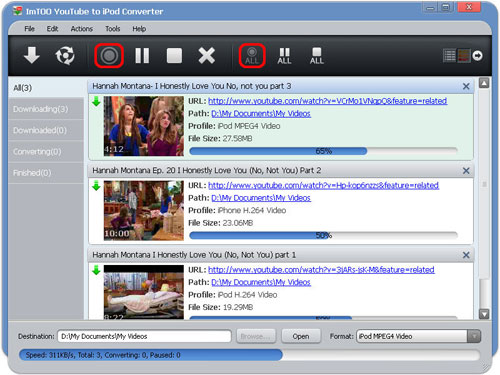Image resolution: width=500 pixels, height=375 pixels.
Task: Click the Stop All toolbar icon
Action: 316,56
